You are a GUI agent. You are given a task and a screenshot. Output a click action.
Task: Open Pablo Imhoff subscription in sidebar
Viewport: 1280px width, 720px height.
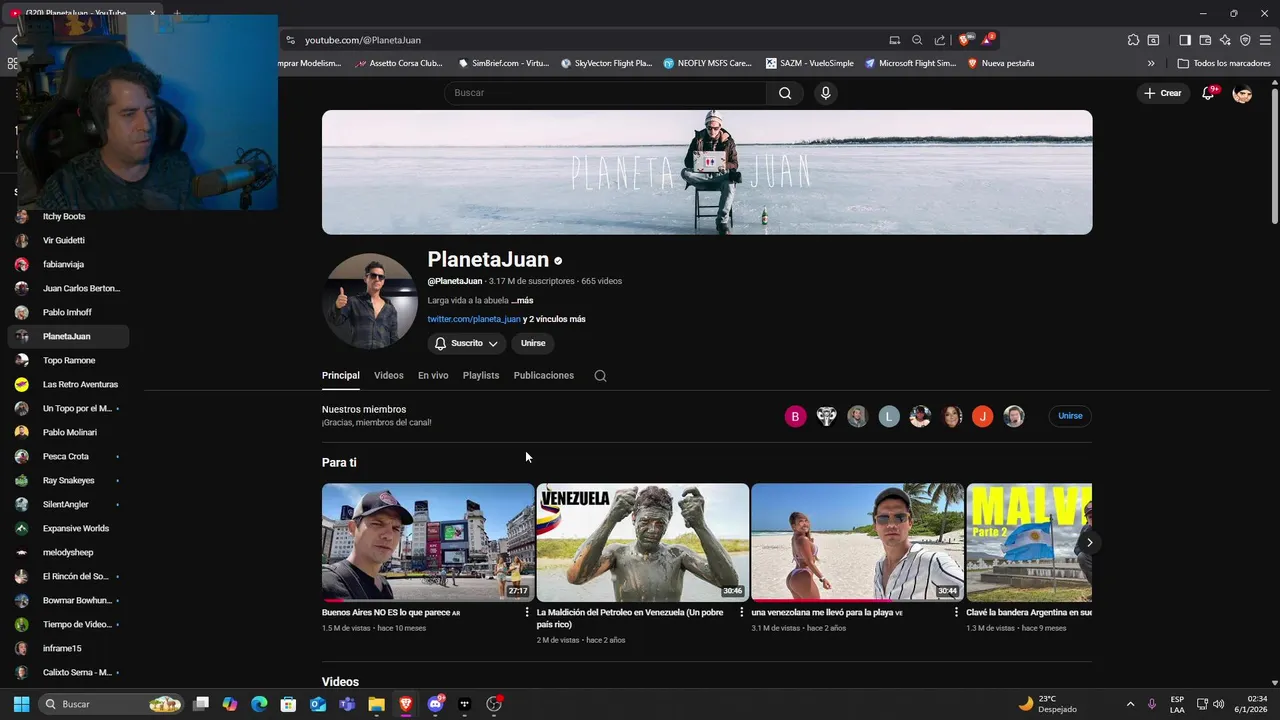tap(68, 312)
